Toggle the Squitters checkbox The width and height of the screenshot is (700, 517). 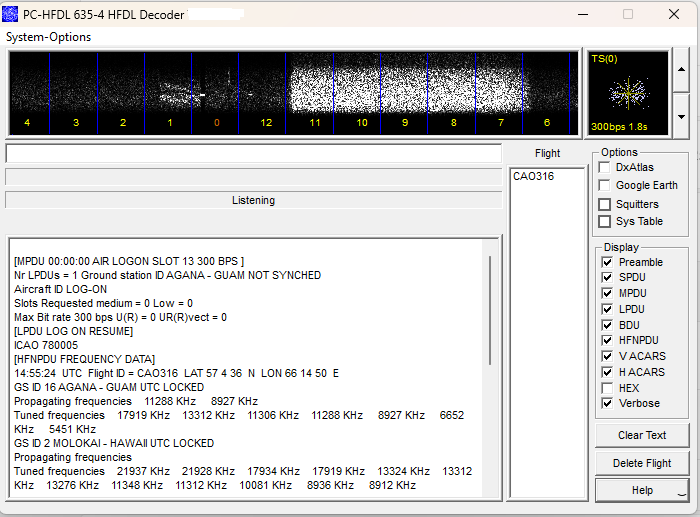pos(605,204)
